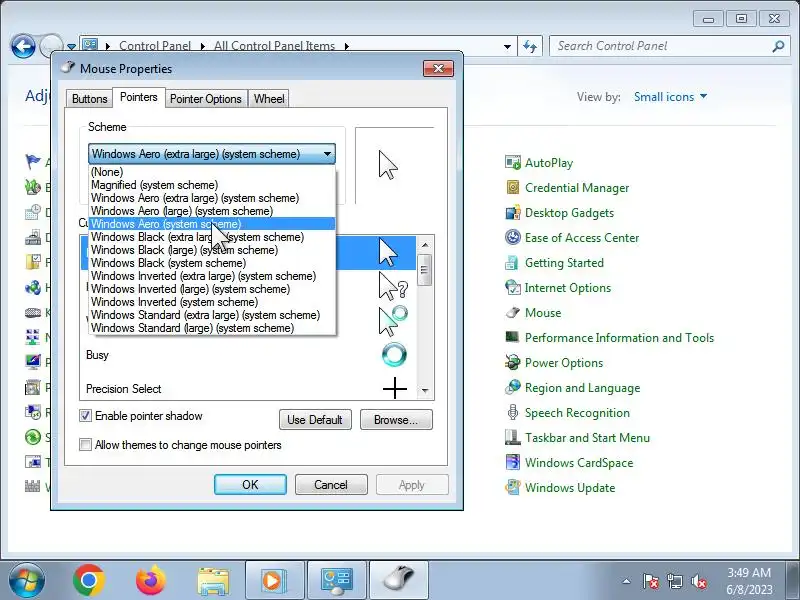Click the Use Default button
Viewport: 800px width, 600px height.
click(x=315, y=420)
